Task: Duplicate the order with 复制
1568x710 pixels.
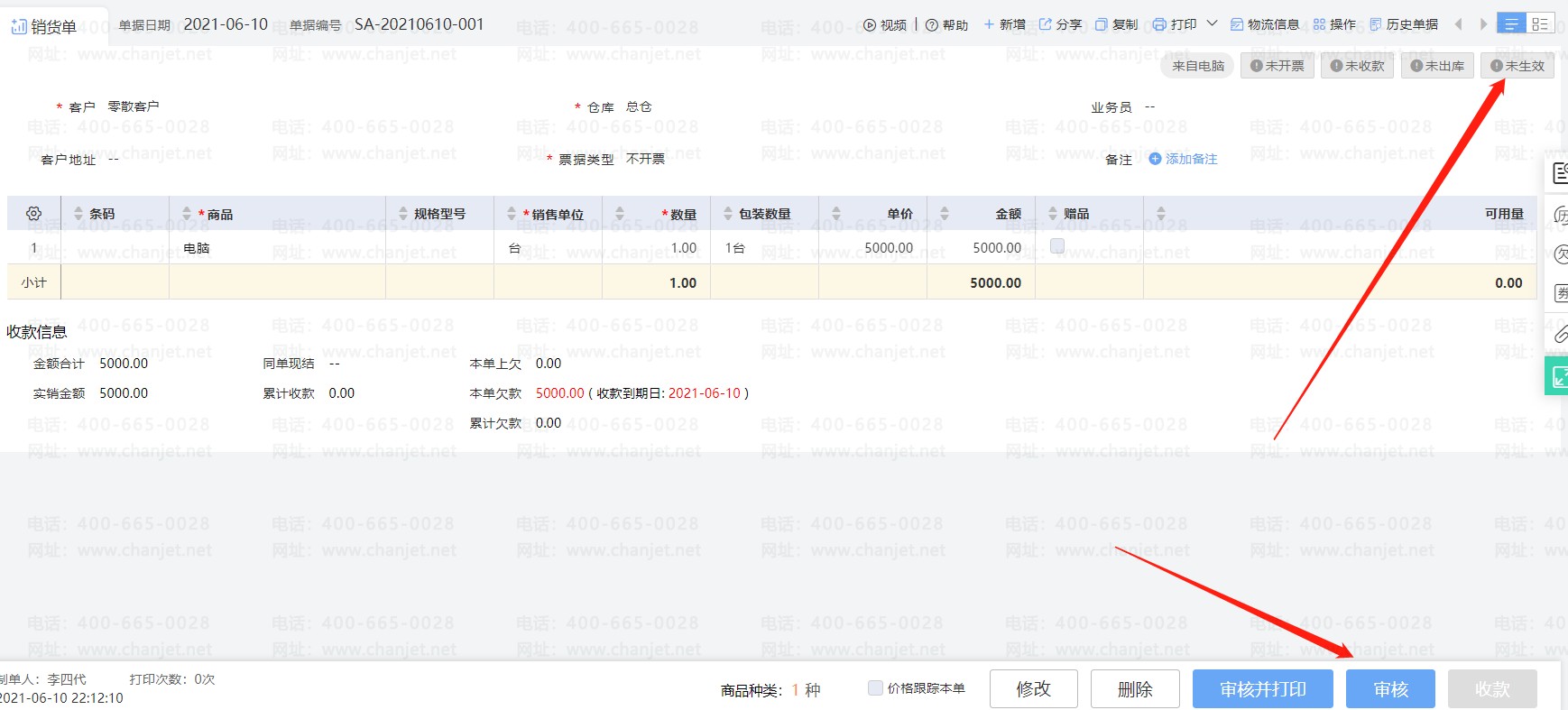Action: click(1116, 24)
